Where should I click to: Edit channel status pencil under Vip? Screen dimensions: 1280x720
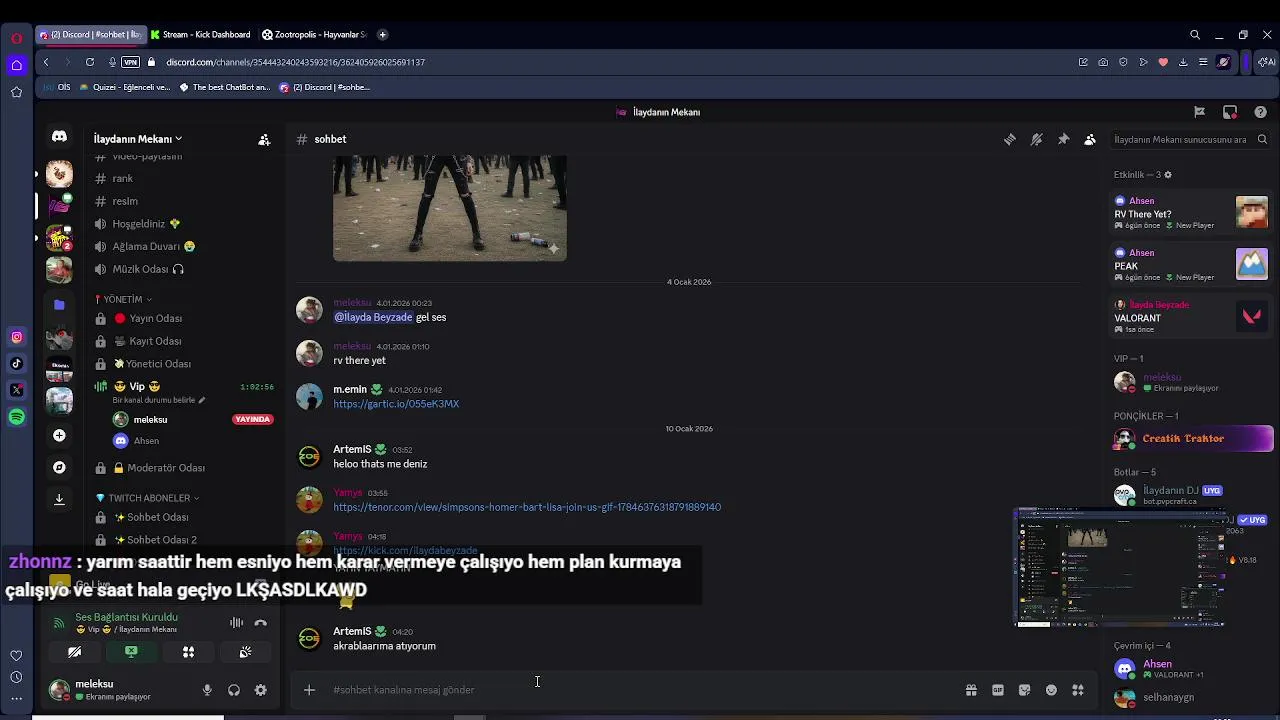click(201, 400)
